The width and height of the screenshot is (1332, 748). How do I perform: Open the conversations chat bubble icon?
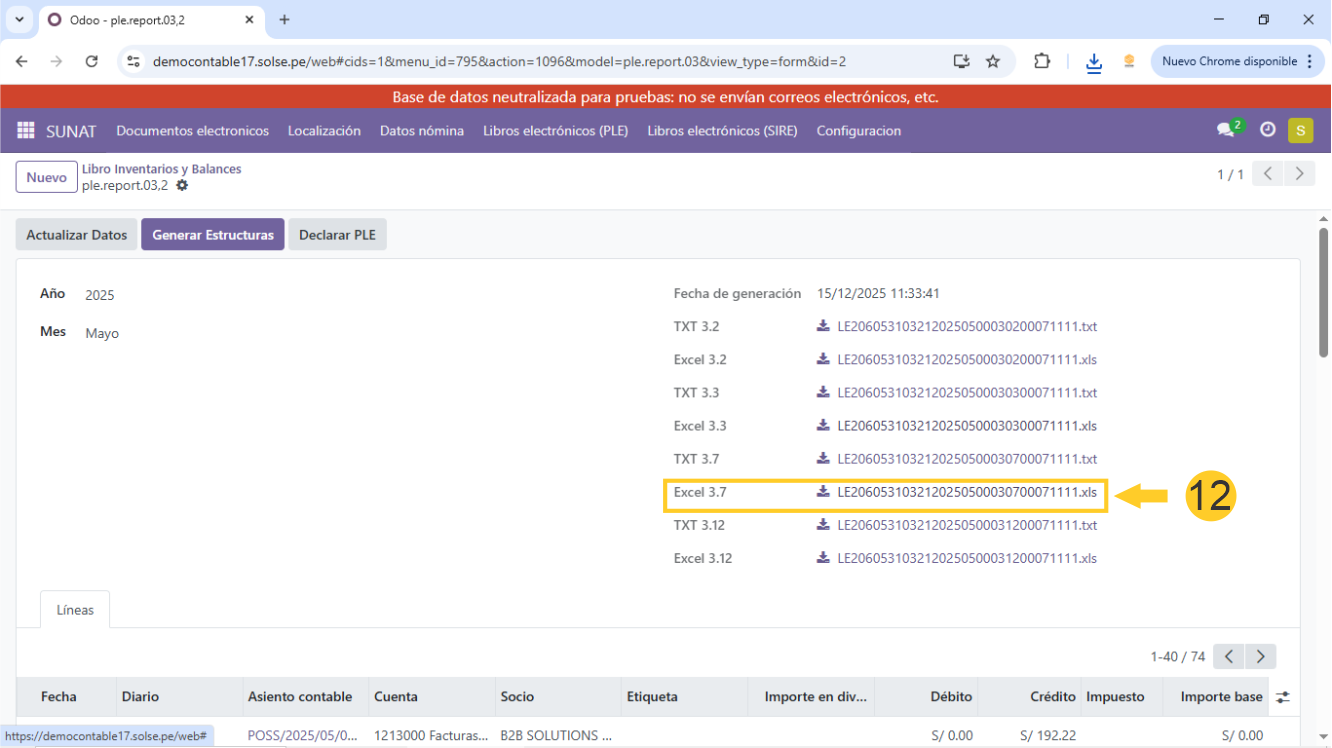1225,130
